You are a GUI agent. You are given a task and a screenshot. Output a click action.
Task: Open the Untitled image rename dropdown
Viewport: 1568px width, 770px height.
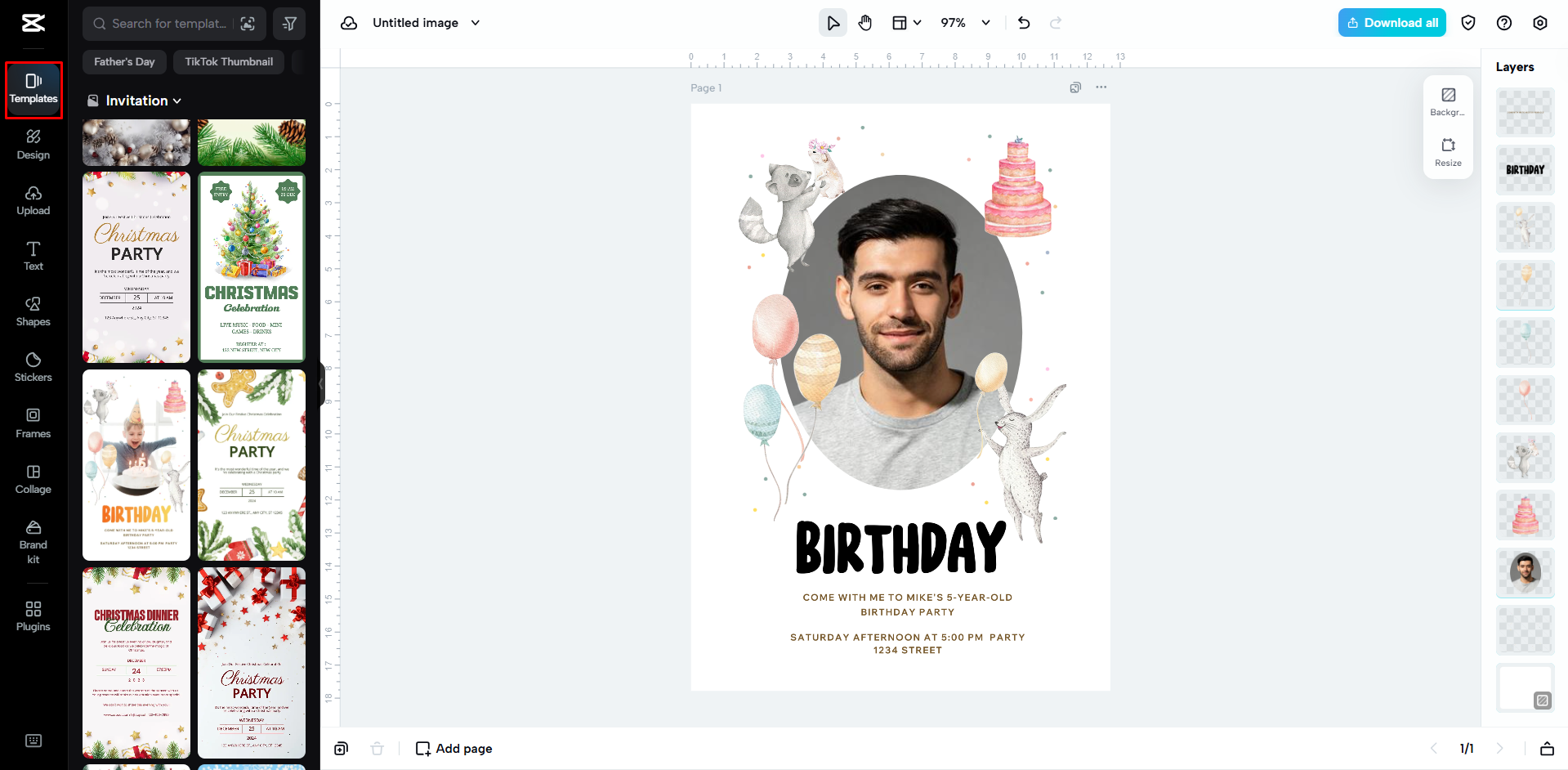[425, 22]
